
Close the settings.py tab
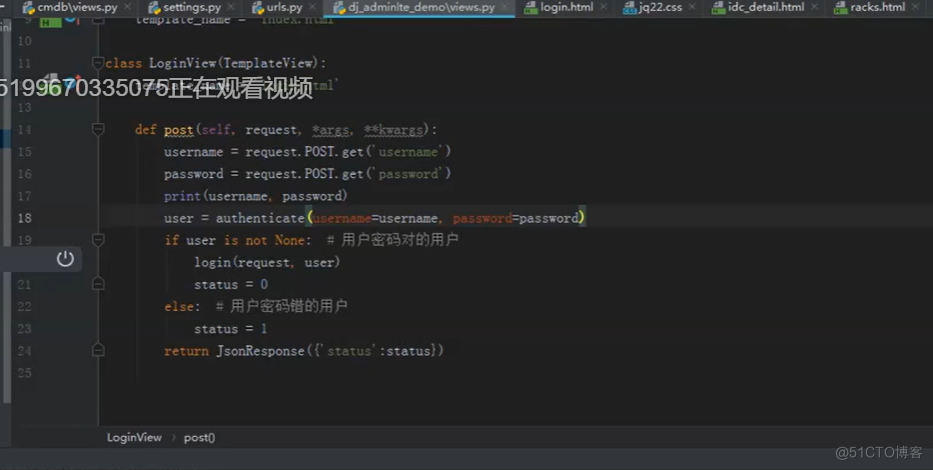pyautogui.click(x=231, y=7)
